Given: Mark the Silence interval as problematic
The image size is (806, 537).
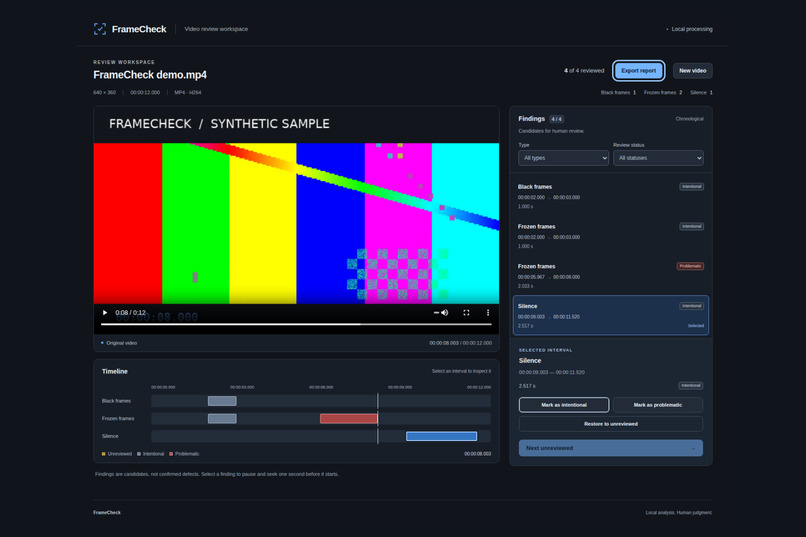Looking at the screenshot, I should coord(658,405).
